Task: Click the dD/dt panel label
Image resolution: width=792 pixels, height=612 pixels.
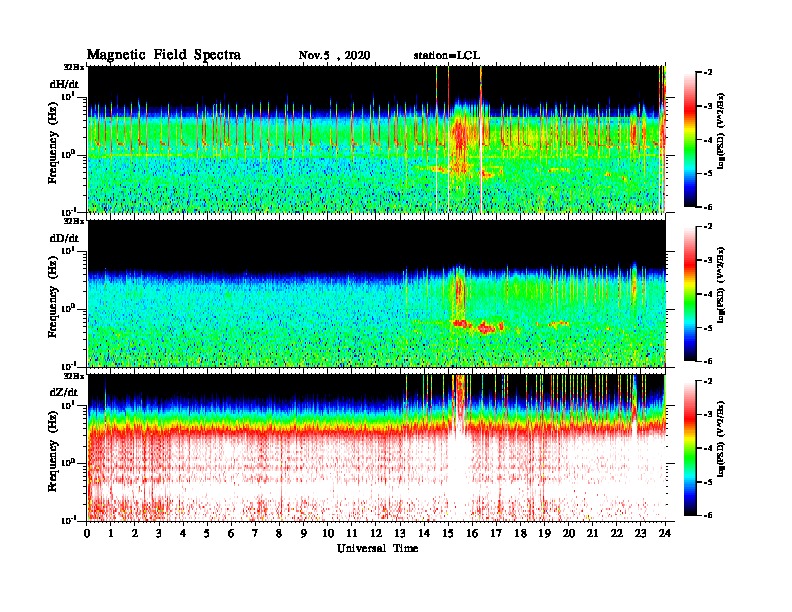Action: [x=64, y=238]
